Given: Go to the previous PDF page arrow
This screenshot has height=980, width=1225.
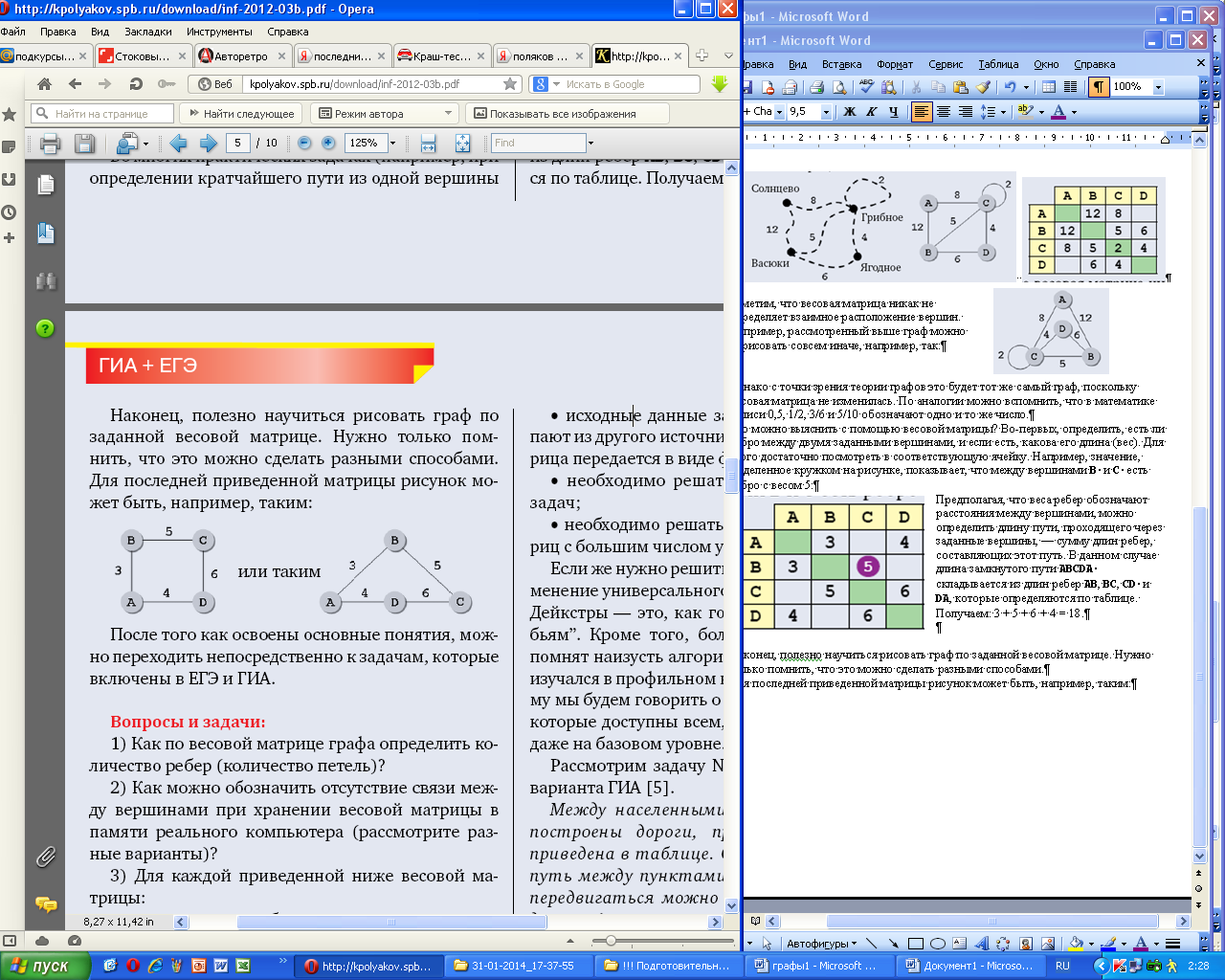Looking at the screenshot, I should coord(178,144).
